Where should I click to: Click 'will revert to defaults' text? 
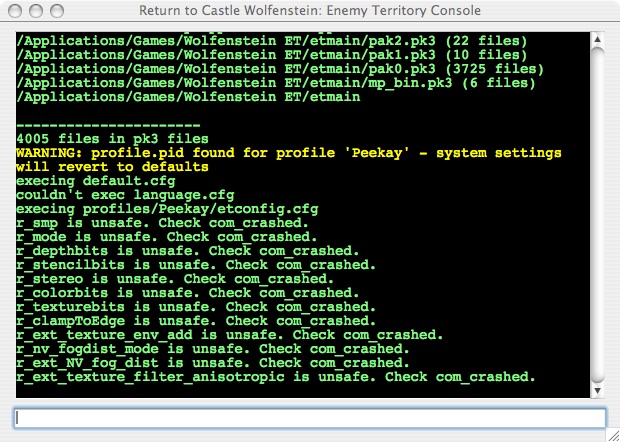[x=112, y=167]
